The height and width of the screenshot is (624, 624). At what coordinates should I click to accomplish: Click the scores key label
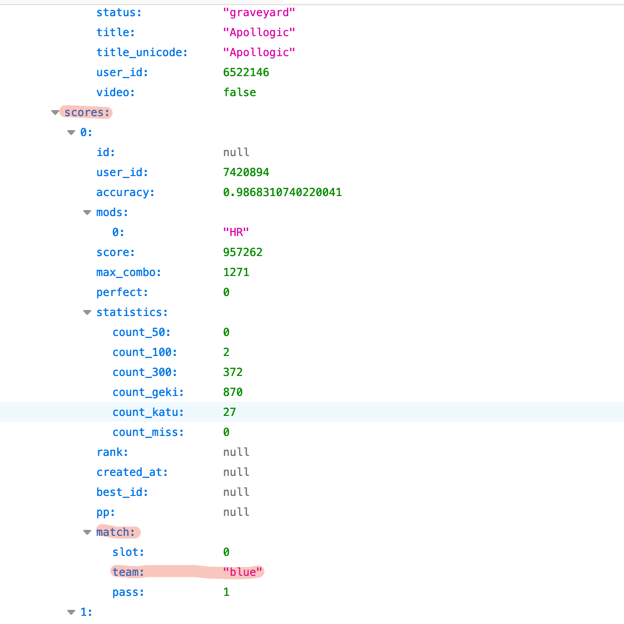[87, 113]
